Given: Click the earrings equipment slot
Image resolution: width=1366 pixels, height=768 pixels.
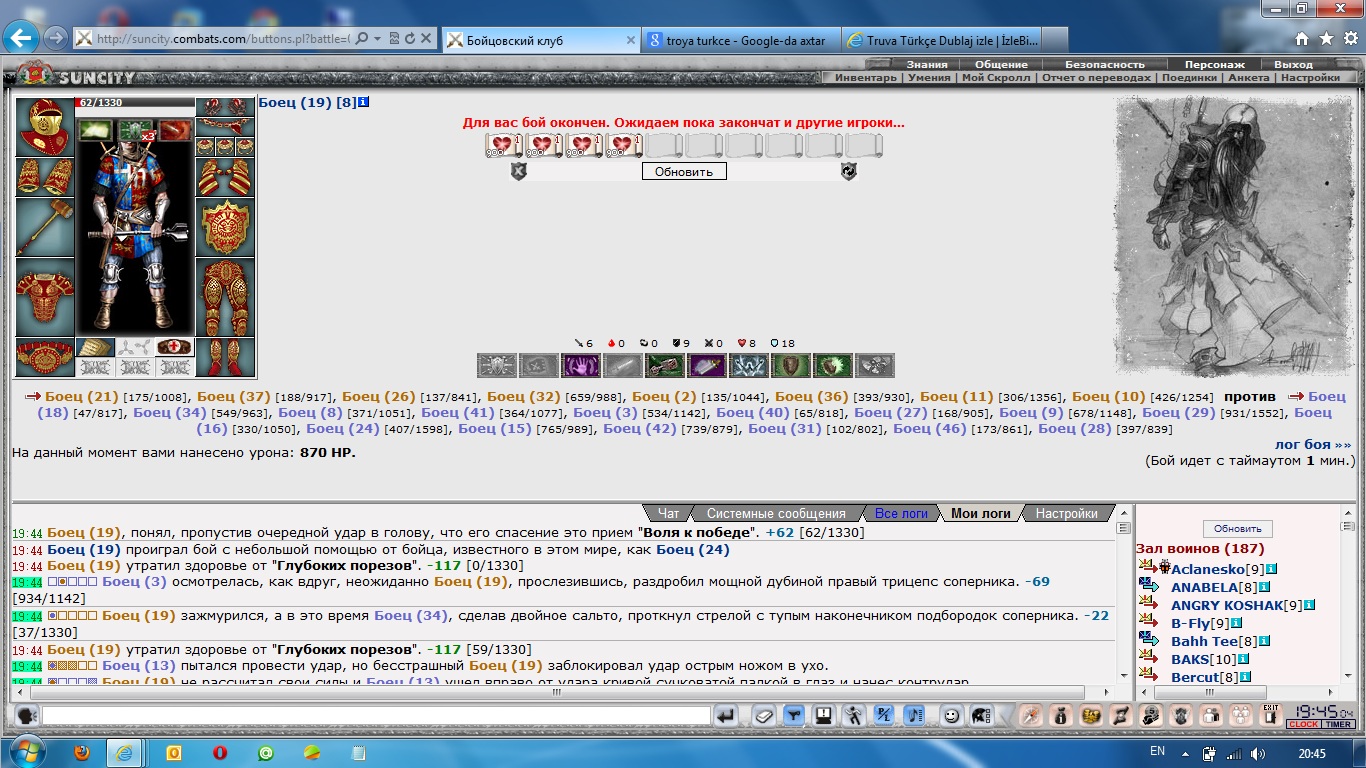Looking at the screenshot, I should [225, 107].
